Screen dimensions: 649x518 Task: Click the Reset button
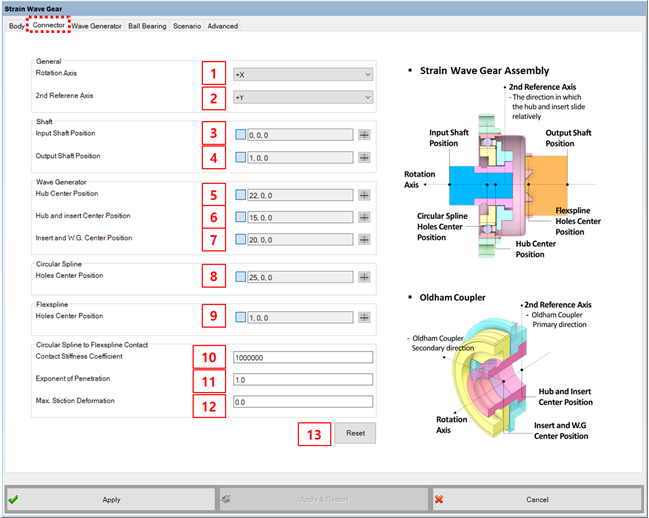[x=355, y=433]
